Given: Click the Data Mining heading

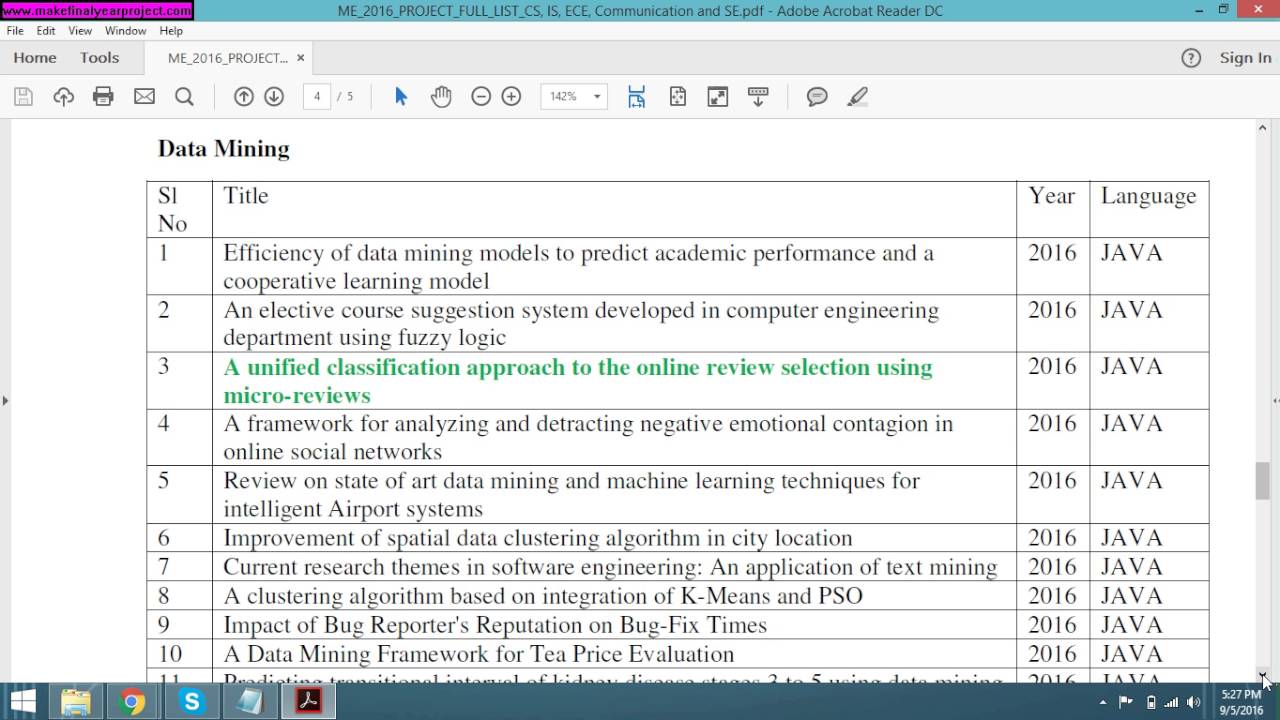Looking at the screenshot, I should click(224, 149).
